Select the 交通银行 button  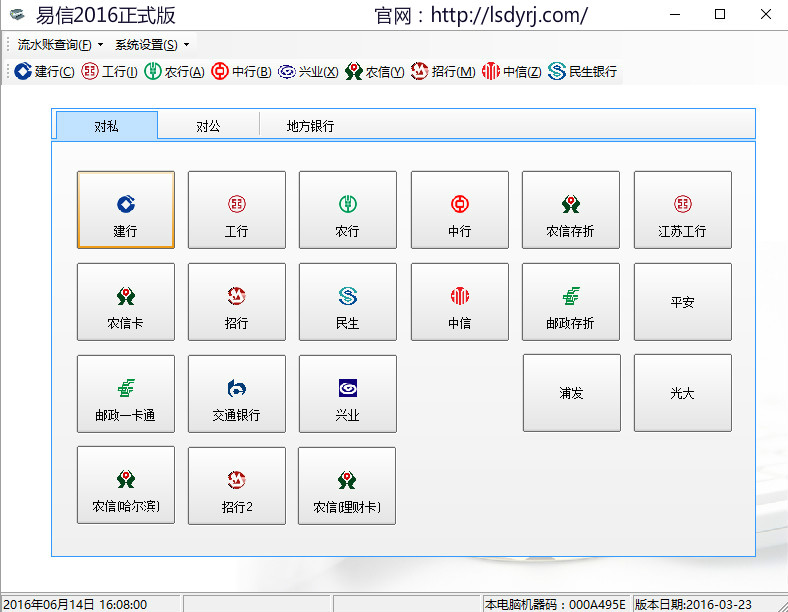[237, 394]
